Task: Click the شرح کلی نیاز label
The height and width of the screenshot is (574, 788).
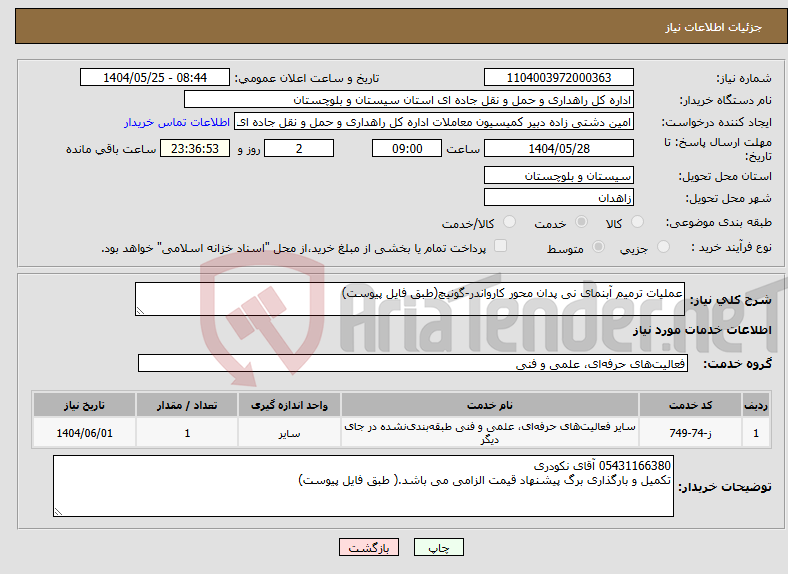Action: click(x=730, y=300)
